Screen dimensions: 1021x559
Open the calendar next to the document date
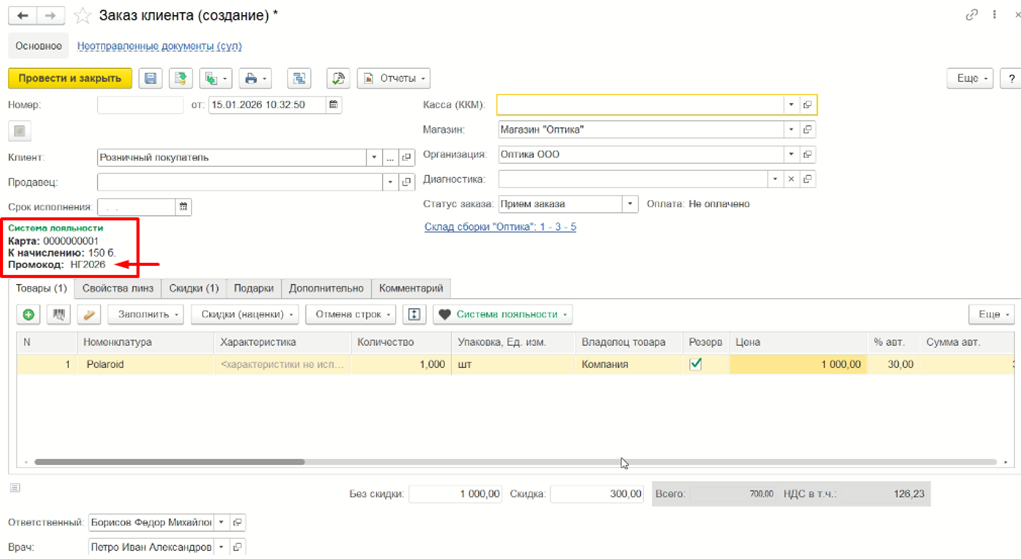click(x=333, y=104)
